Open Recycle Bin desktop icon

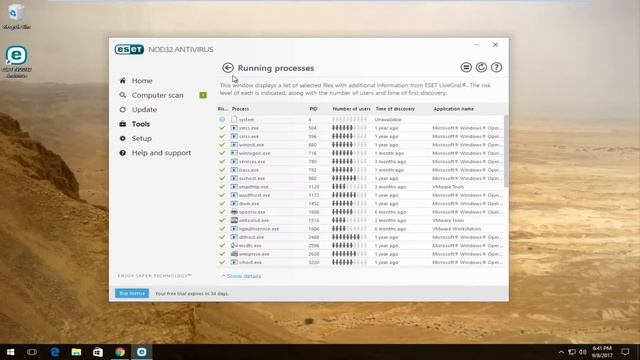coord(16,13)
